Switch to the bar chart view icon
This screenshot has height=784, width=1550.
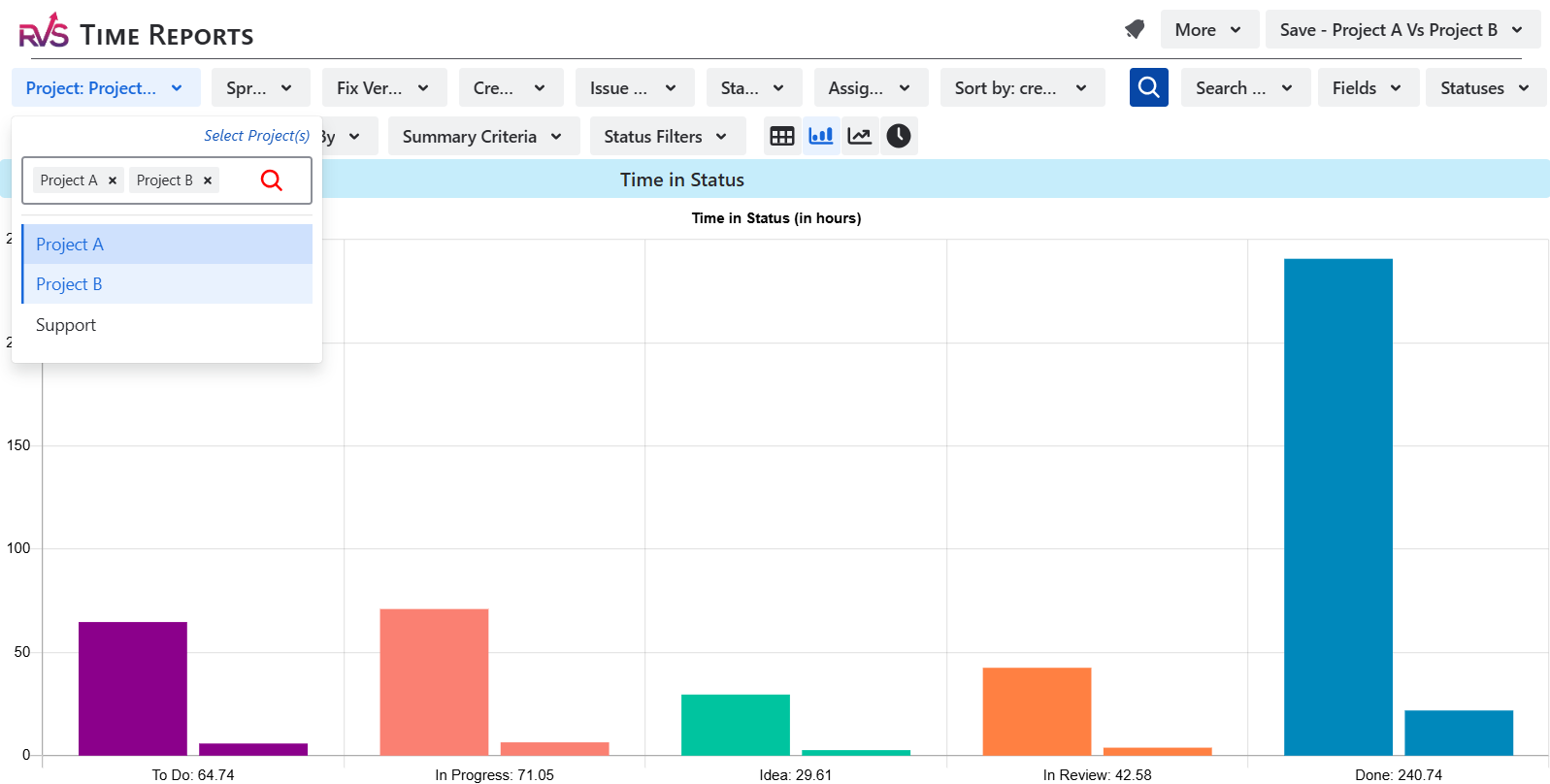coord(821,136)
